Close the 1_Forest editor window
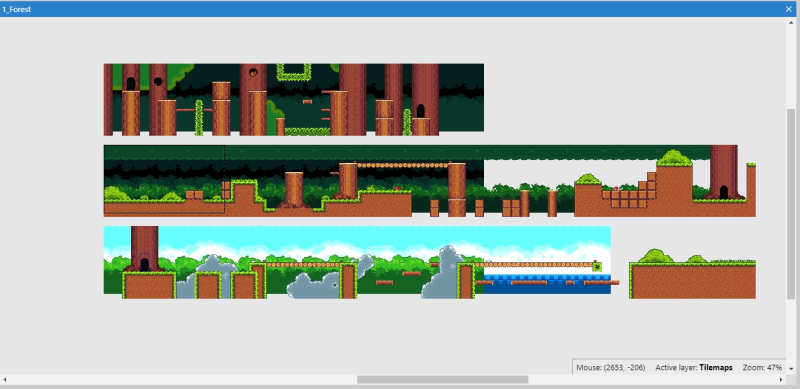This screenshot has height=389, width=800. pyautogui.click(x=789, y=9)
